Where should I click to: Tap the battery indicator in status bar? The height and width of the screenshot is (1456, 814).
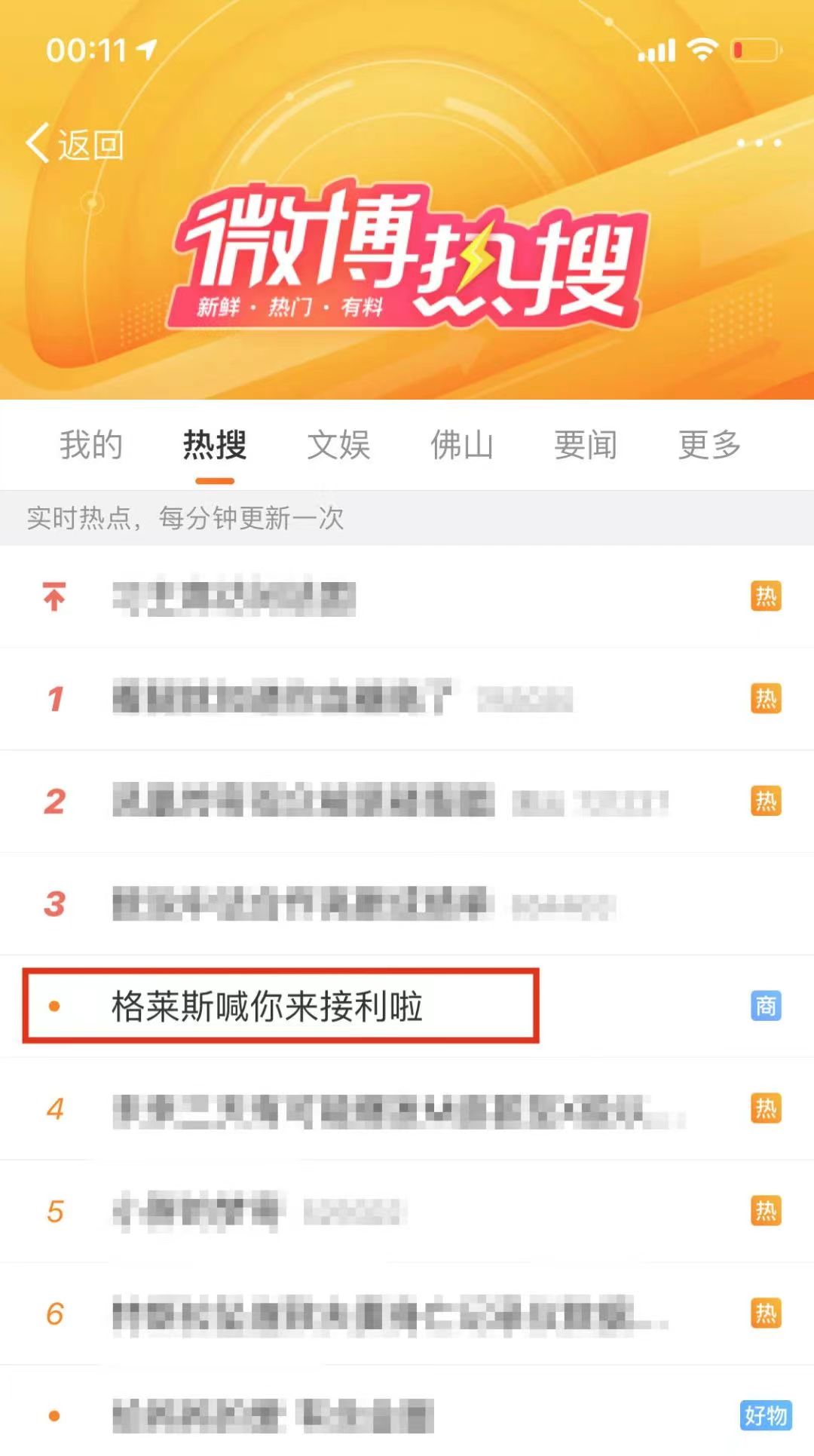point(756,51)
